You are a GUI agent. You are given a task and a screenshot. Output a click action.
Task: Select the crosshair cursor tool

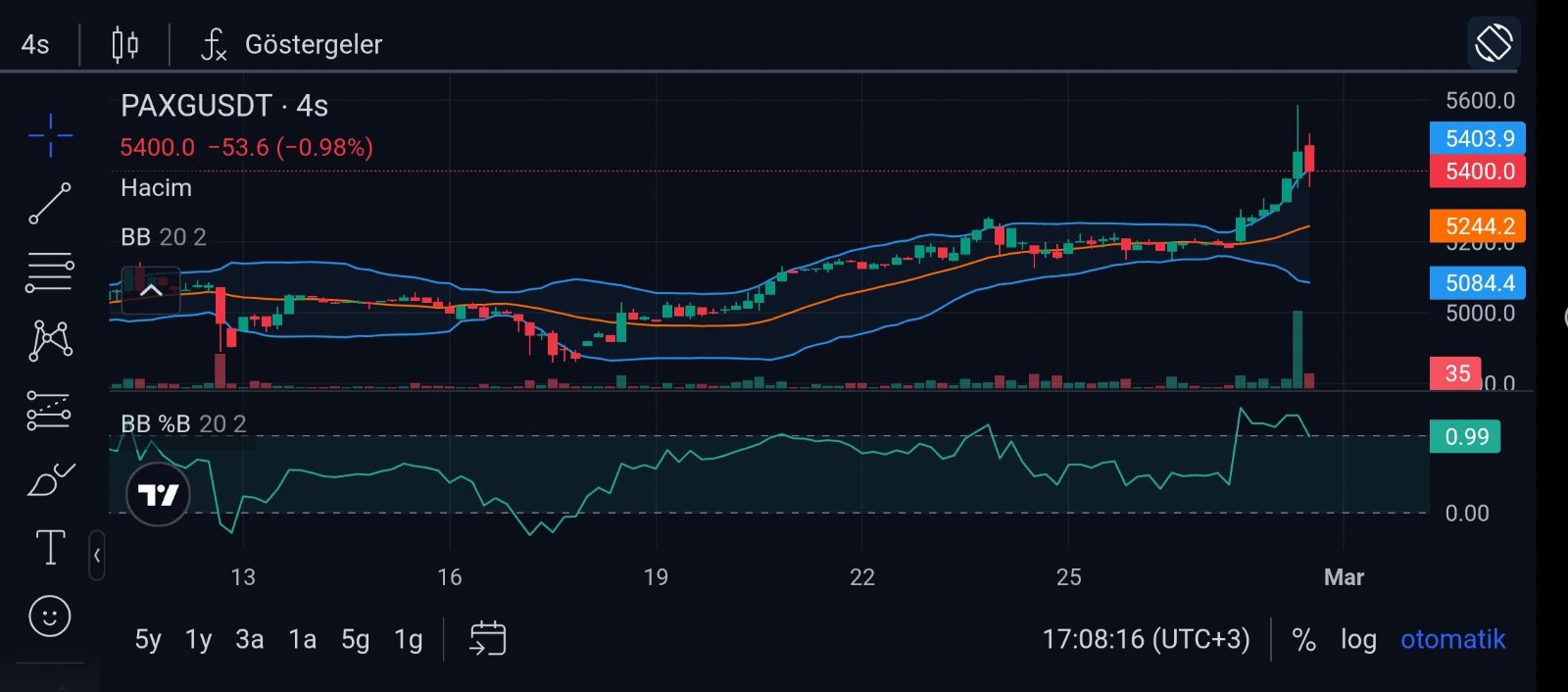coord(50,135)
